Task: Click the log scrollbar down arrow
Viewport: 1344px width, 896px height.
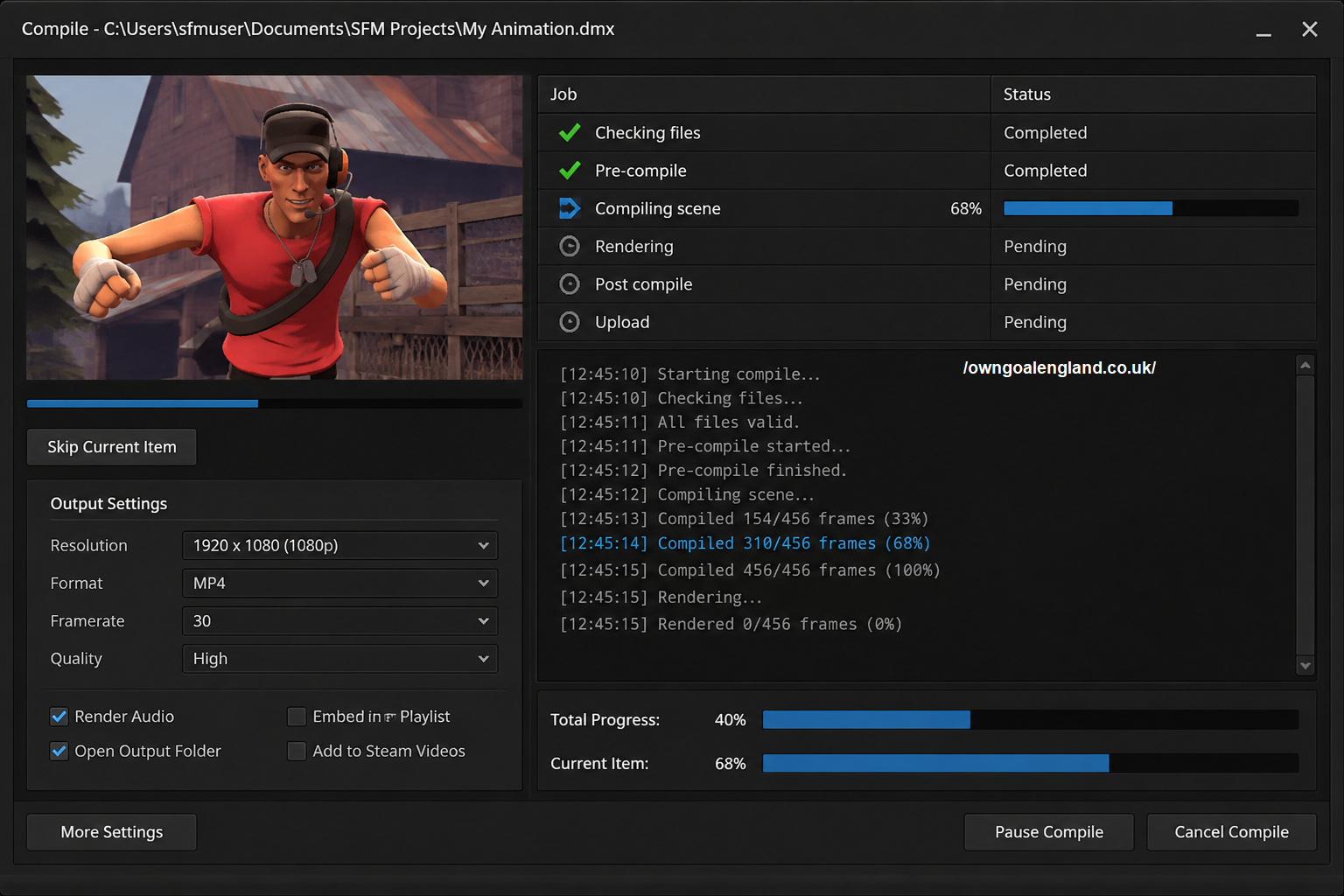Action: 1305,666
